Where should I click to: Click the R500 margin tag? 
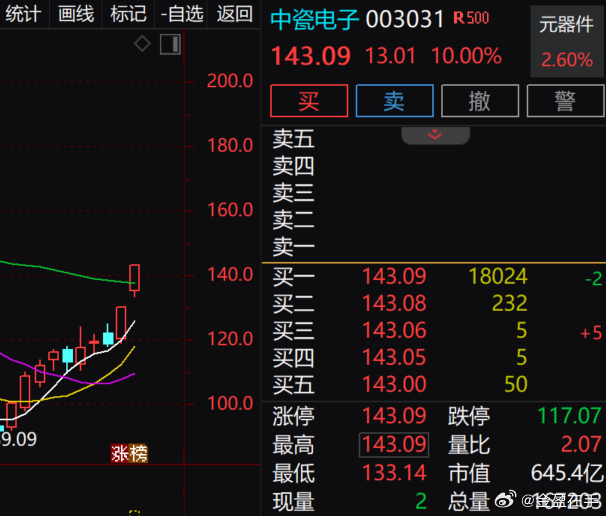pos(471,18)
